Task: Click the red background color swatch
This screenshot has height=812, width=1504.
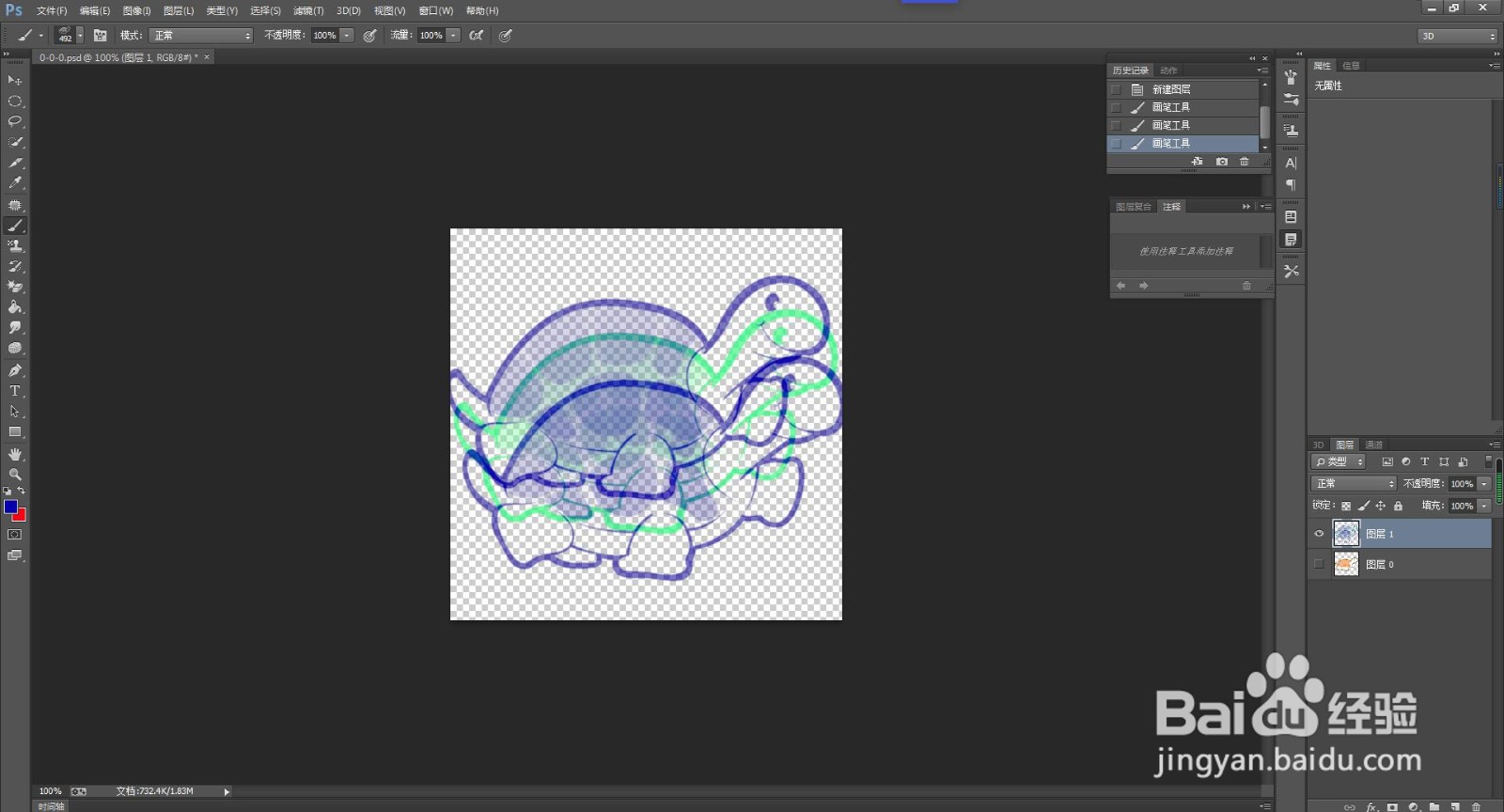Action: tap(21, 516)
